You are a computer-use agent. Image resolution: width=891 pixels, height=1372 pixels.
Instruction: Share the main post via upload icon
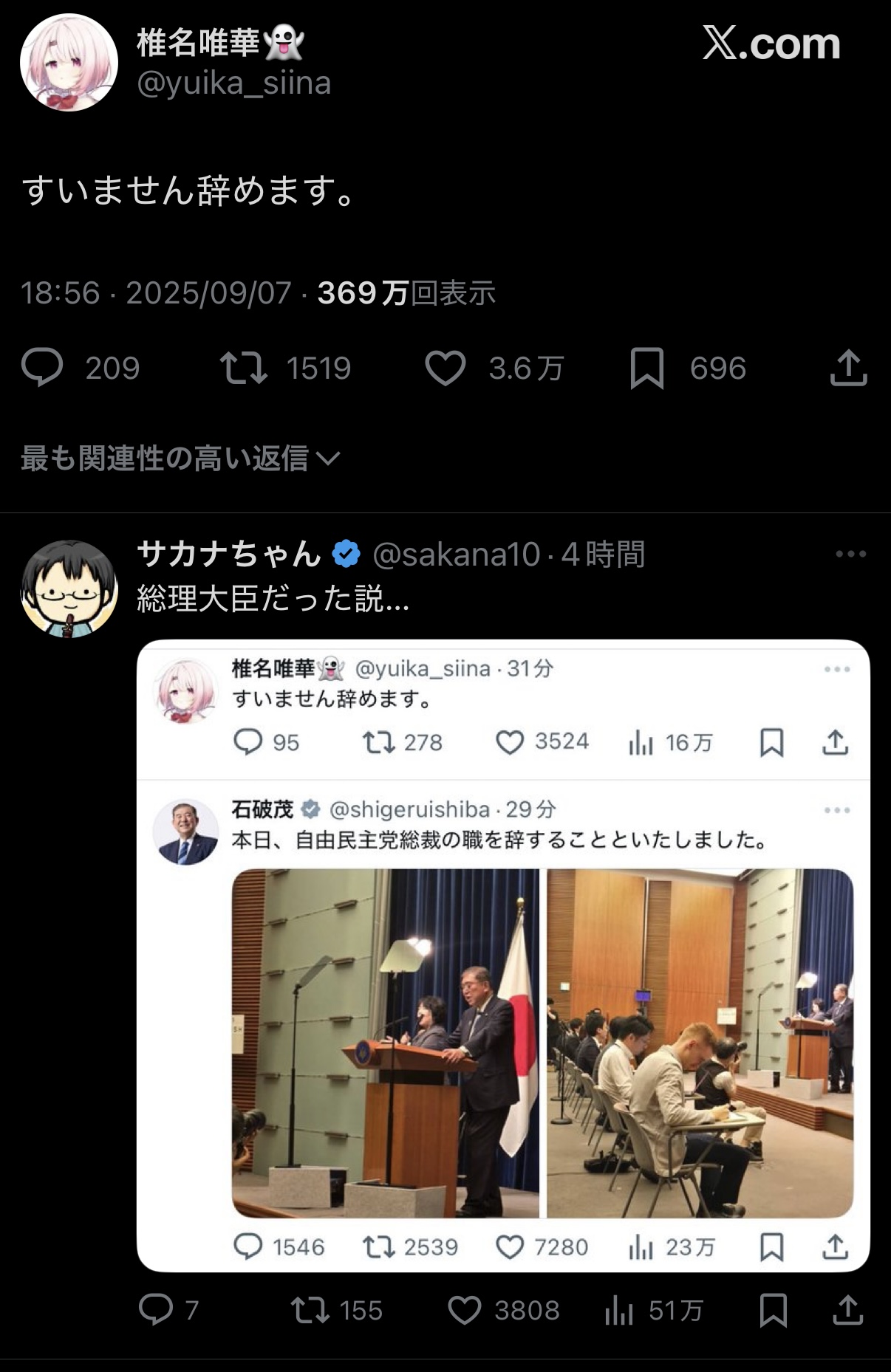point(848,367)
